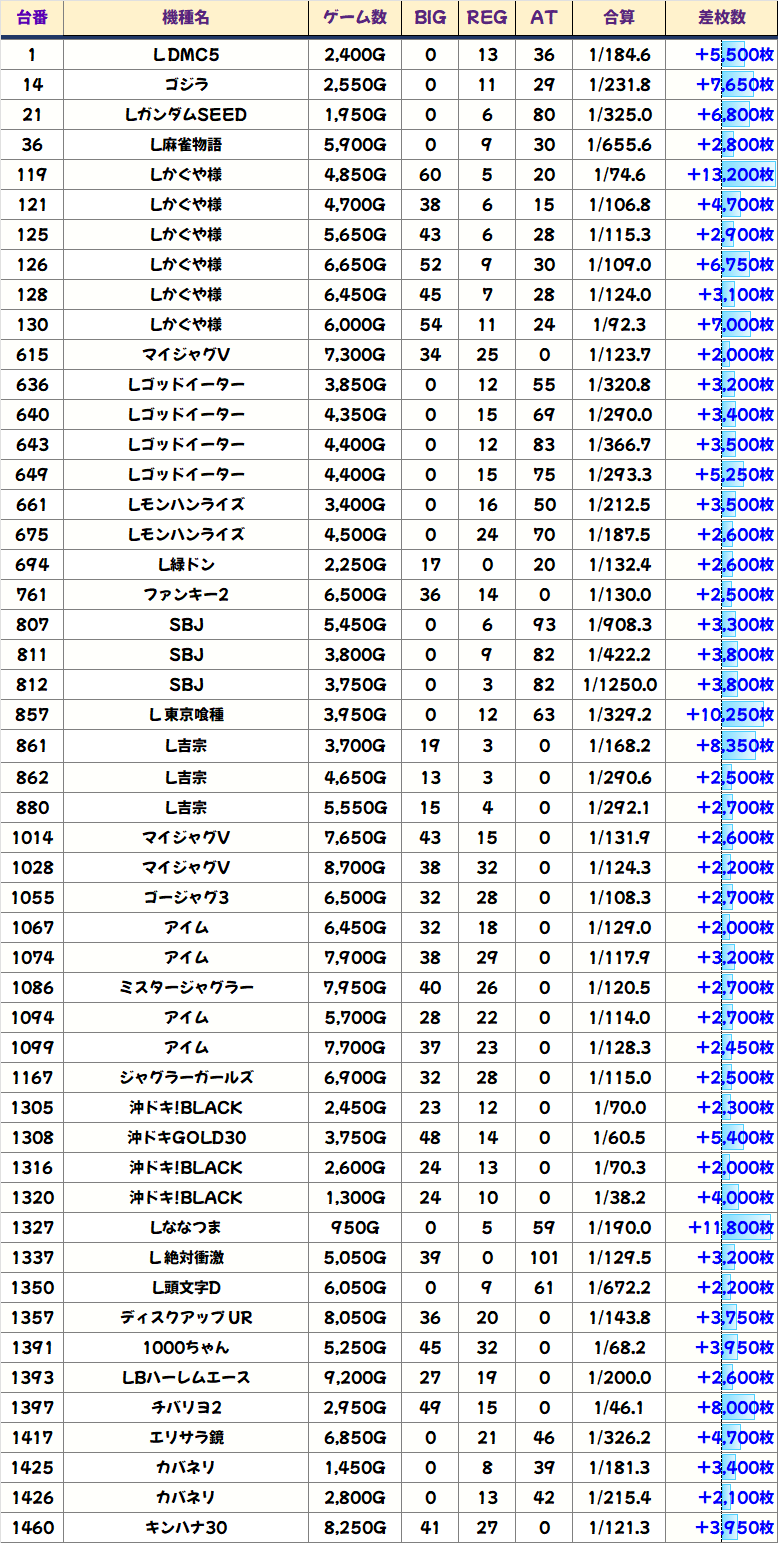Select マイジャグV in row 615
This screenshot has width=778, height=1543.
tap(186, 355)
